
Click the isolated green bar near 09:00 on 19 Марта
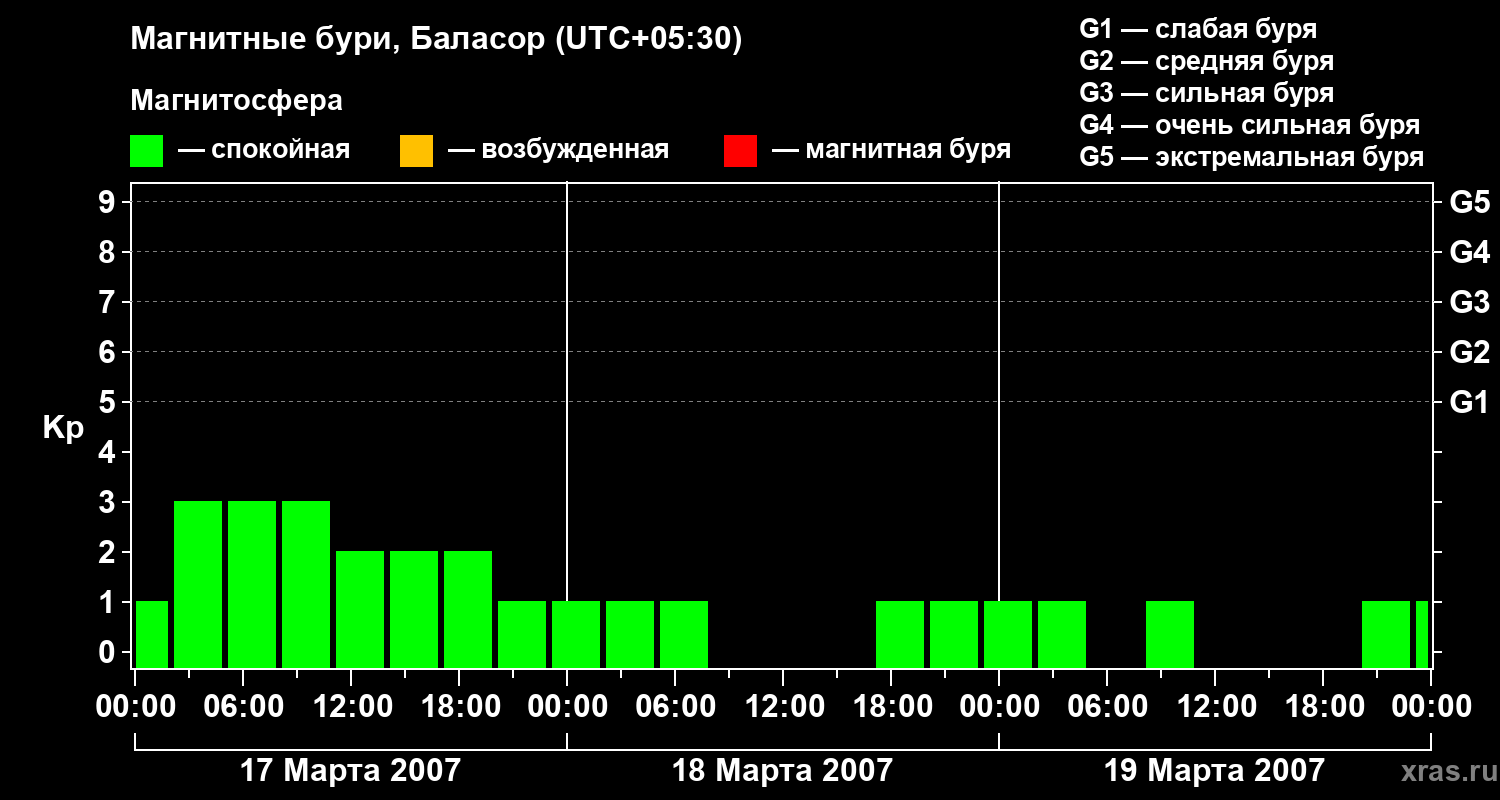pyautogui.click(x=1170, y=634)
